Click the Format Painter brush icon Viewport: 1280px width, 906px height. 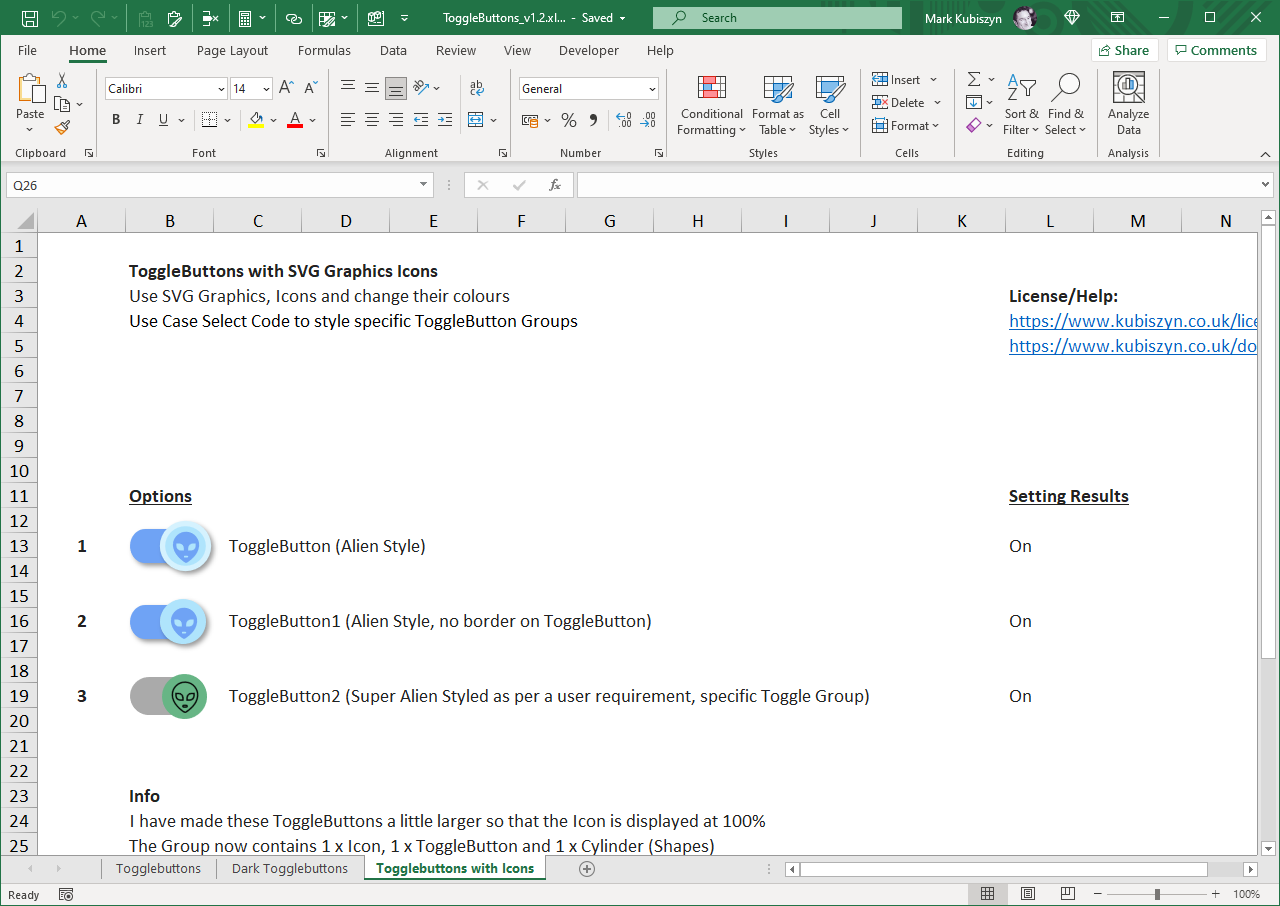point(62,127)
